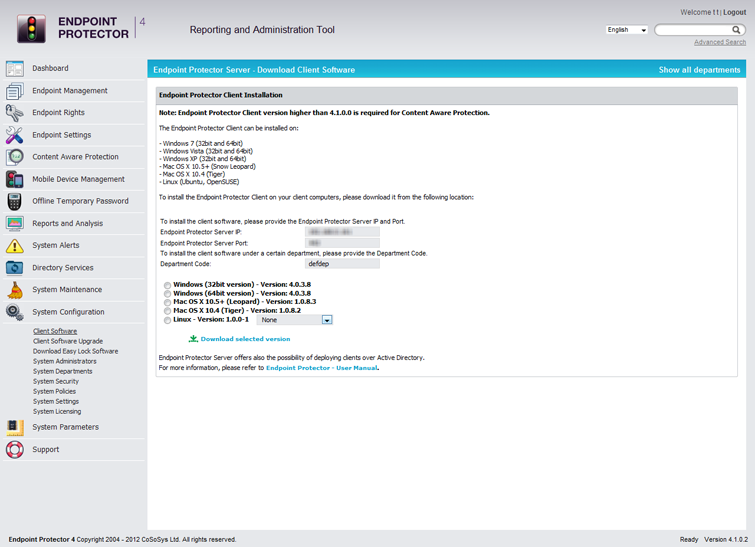Open System Policies submenu link
The image size is (755, 547).
tap(54, 391)
